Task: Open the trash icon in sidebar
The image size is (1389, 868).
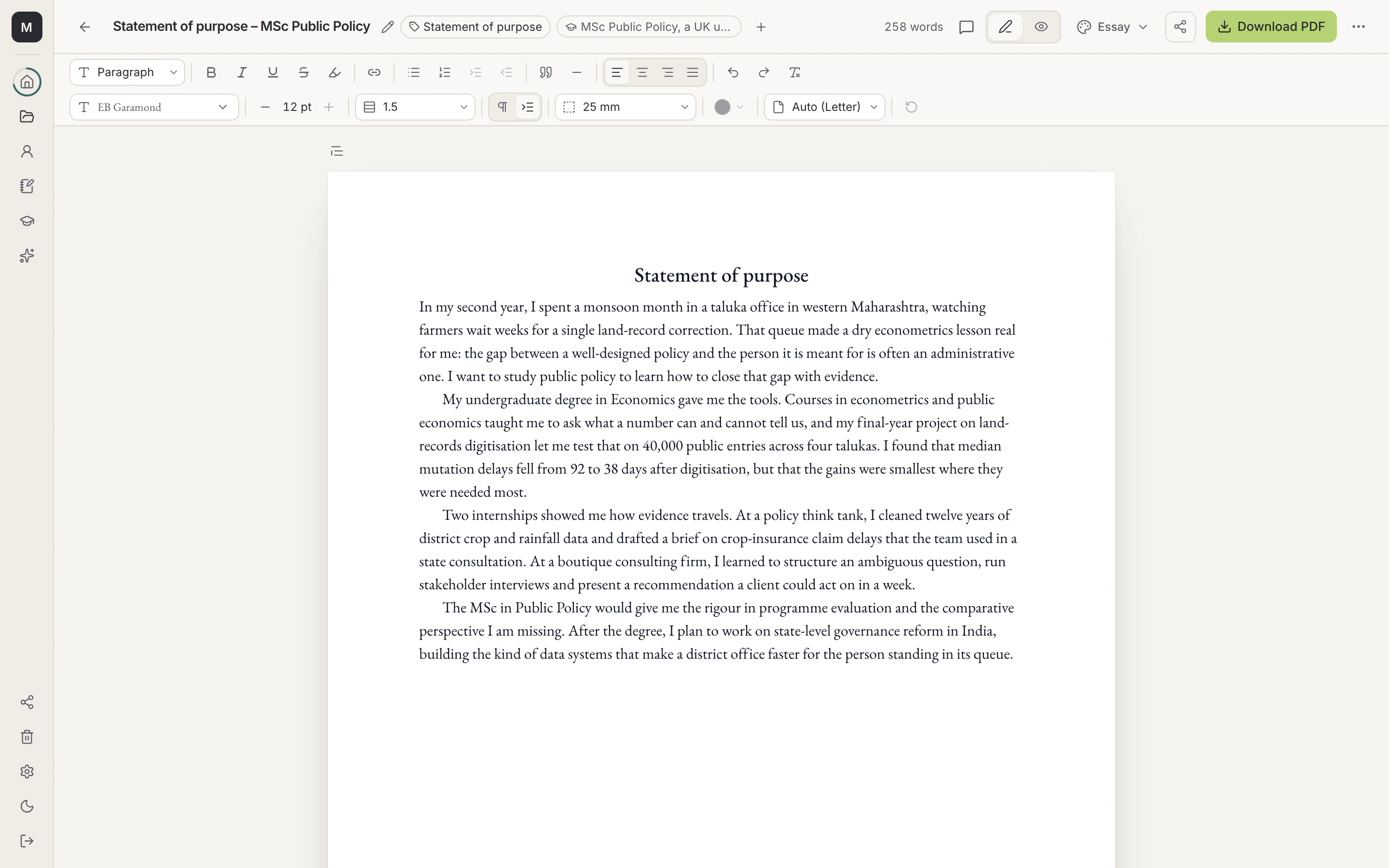Action: 27,737
